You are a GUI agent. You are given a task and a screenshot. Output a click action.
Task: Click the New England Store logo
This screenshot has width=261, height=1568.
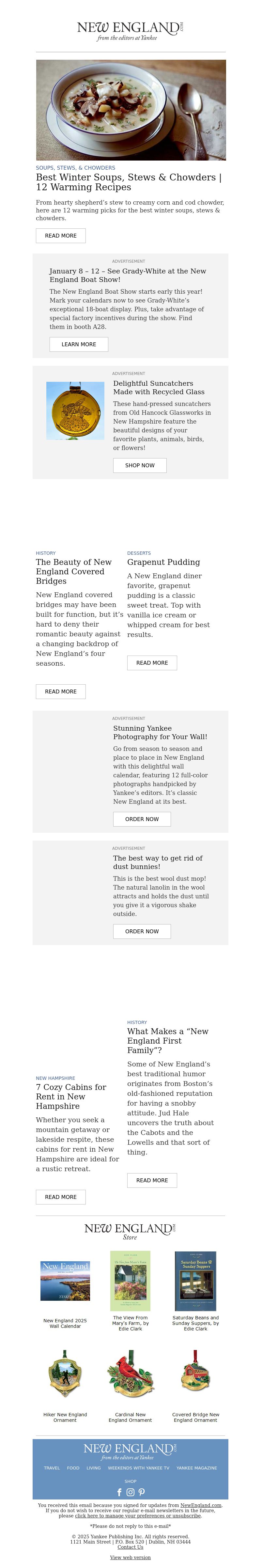130,1231
